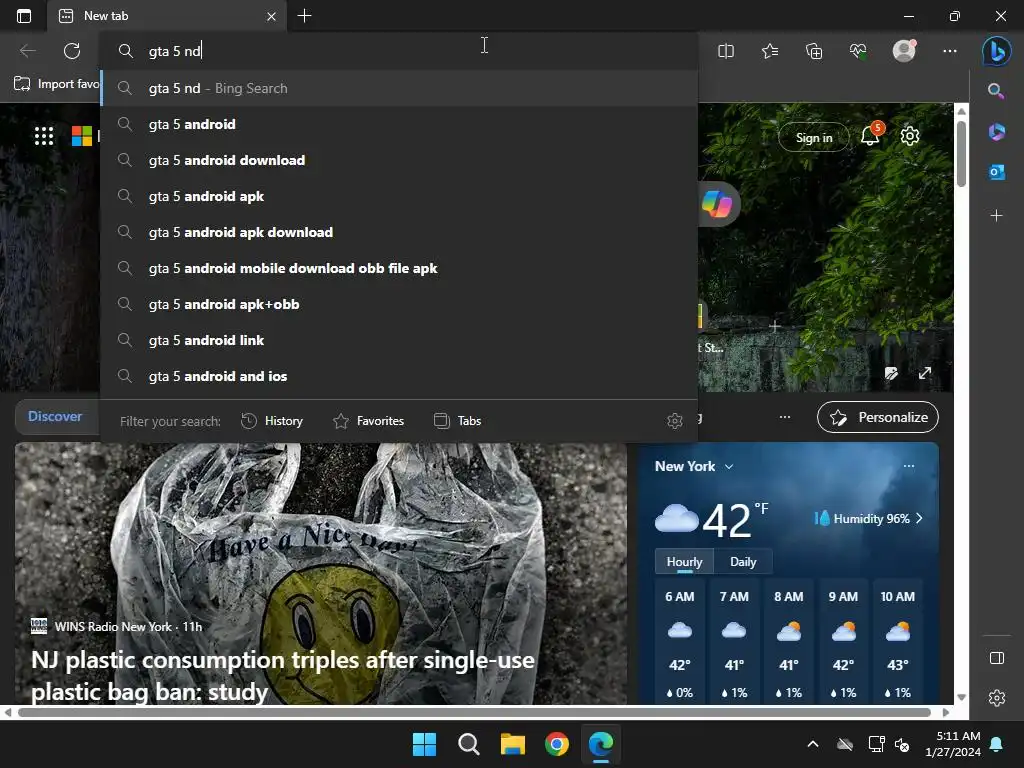Open the tab actions menu icon
Image resolution: width=1024 pixels, height=768 pixels.
click(x=24, y=16)
